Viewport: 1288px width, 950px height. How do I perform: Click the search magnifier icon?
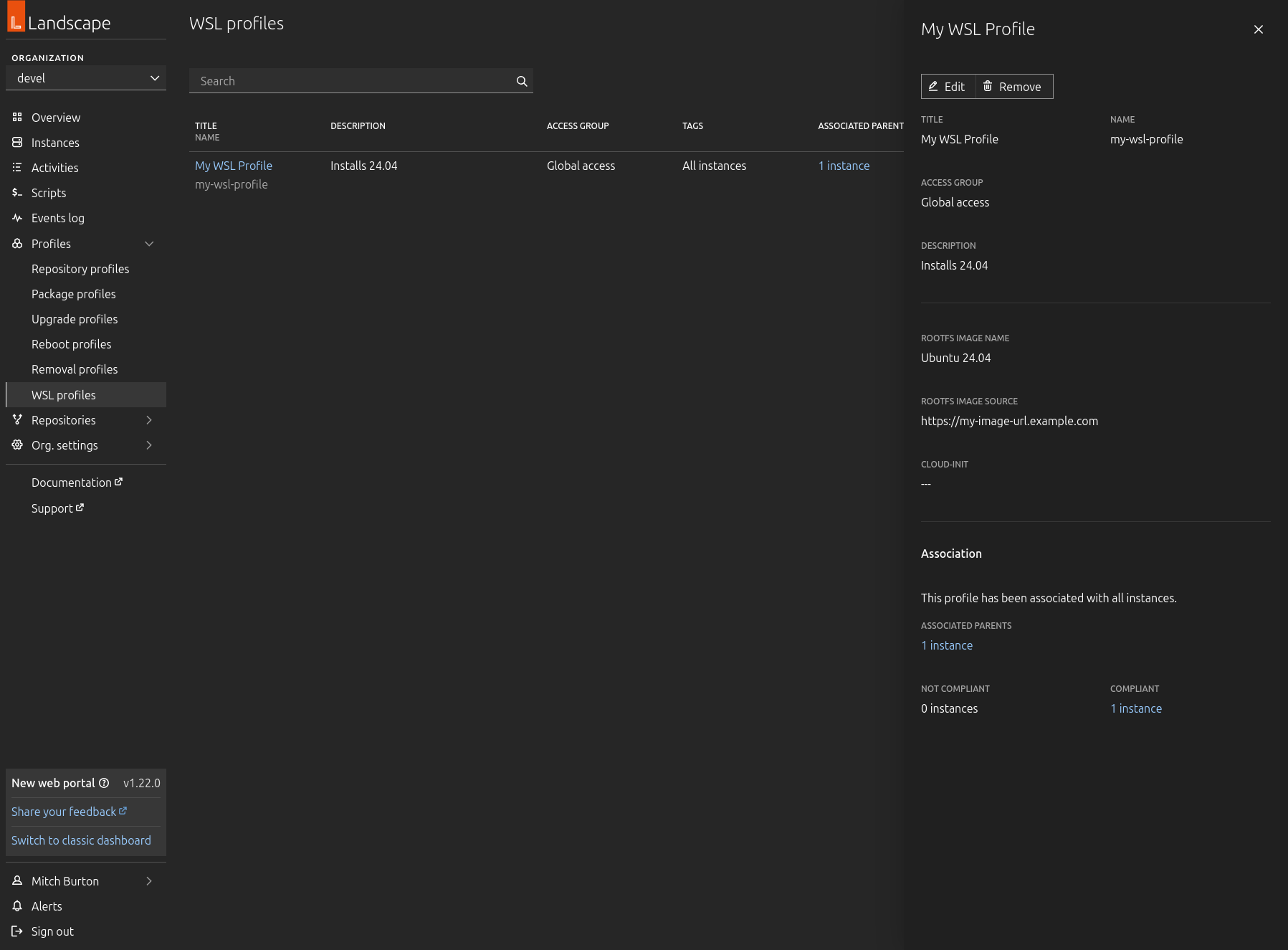[x=522, y=81]
